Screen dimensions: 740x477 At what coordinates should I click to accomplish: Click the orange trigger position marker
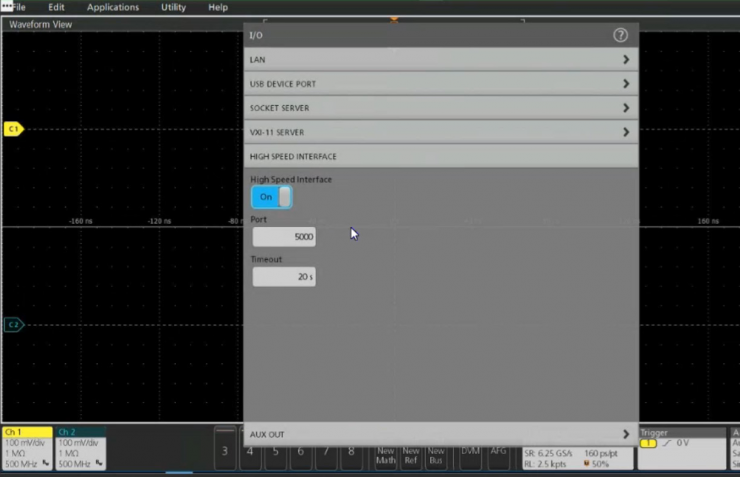click(x=394, y=19)
